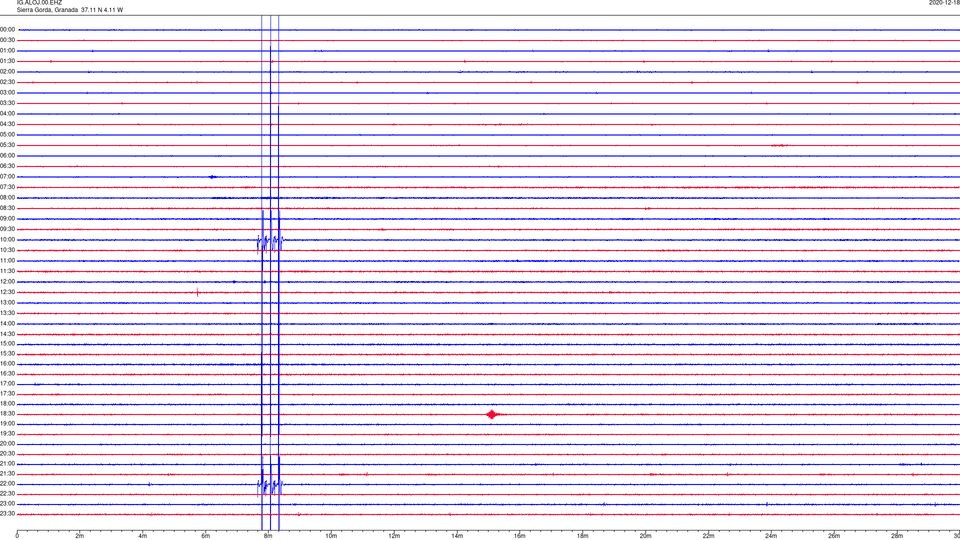Viewport: 960px width, 540px height.
Task: Select the 03:00 trace time label
Action: (x=7, y=92)
